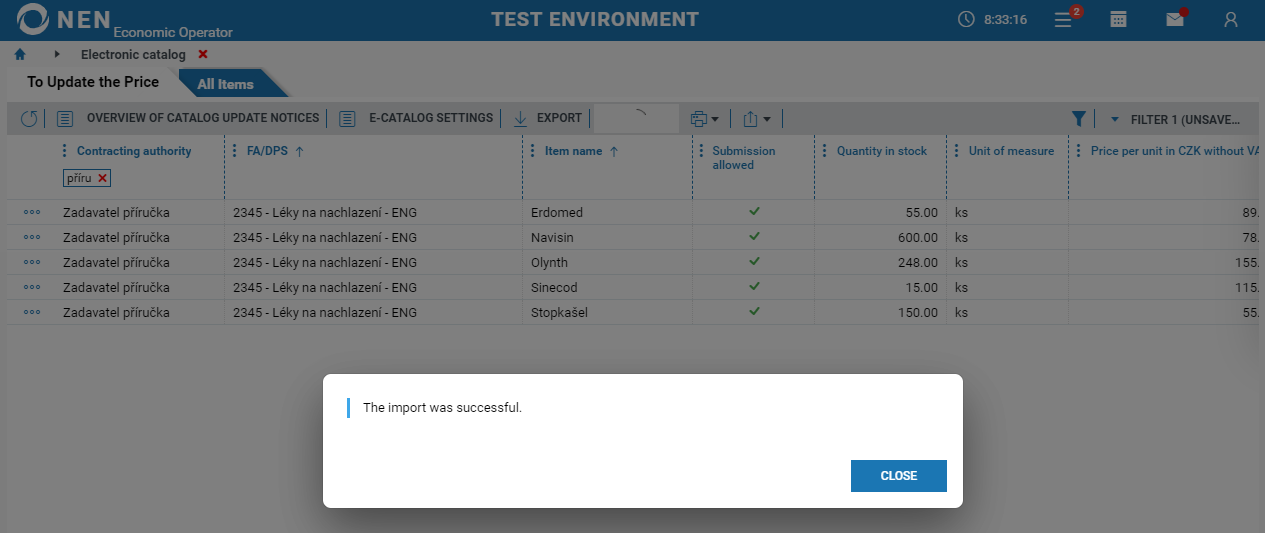Expand the Filter 1 (unsaved) dropdown
Screen dimensions: 1265x533
point(1115,120)
